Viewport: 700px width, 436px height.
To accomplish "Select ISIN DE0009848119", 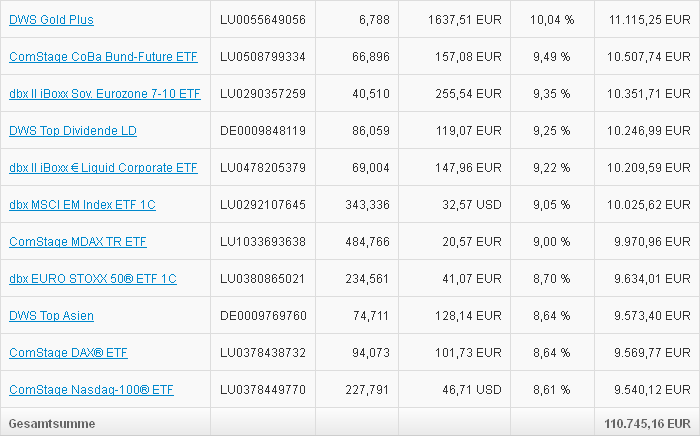I will tap(263, 131).
